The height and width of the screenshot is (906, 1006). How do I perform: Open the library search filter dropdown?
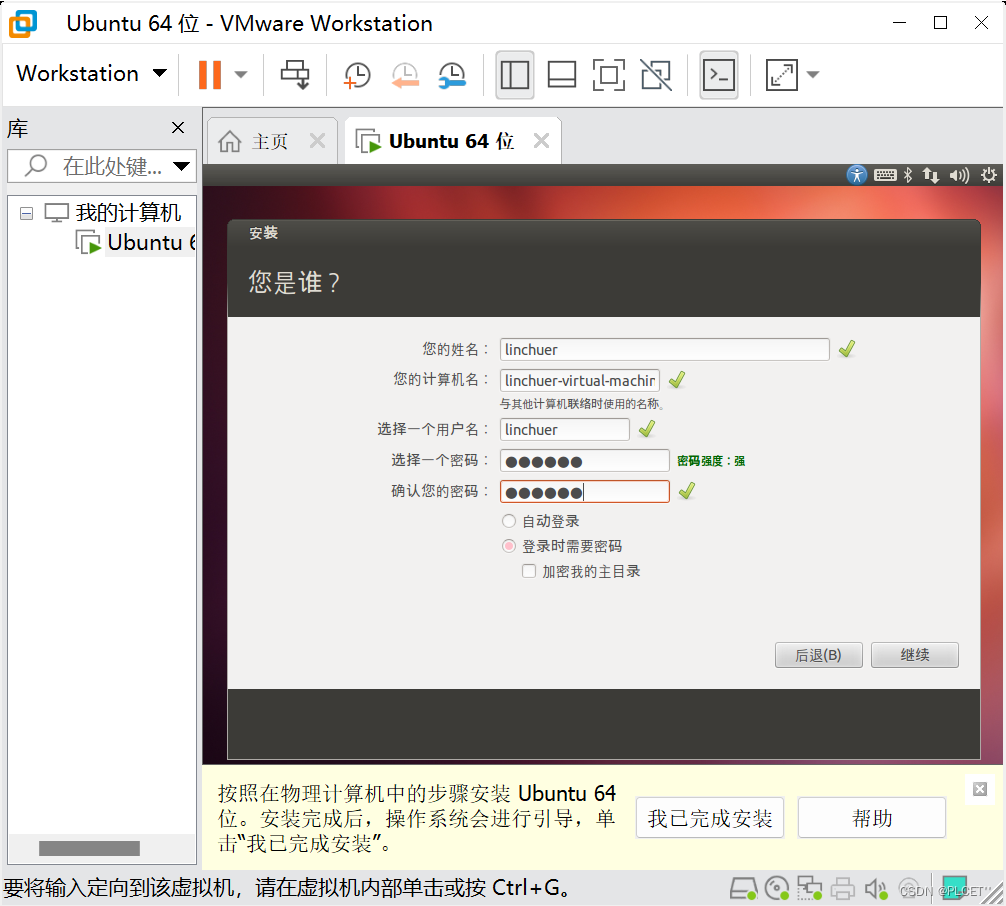(x=182, y=167)
